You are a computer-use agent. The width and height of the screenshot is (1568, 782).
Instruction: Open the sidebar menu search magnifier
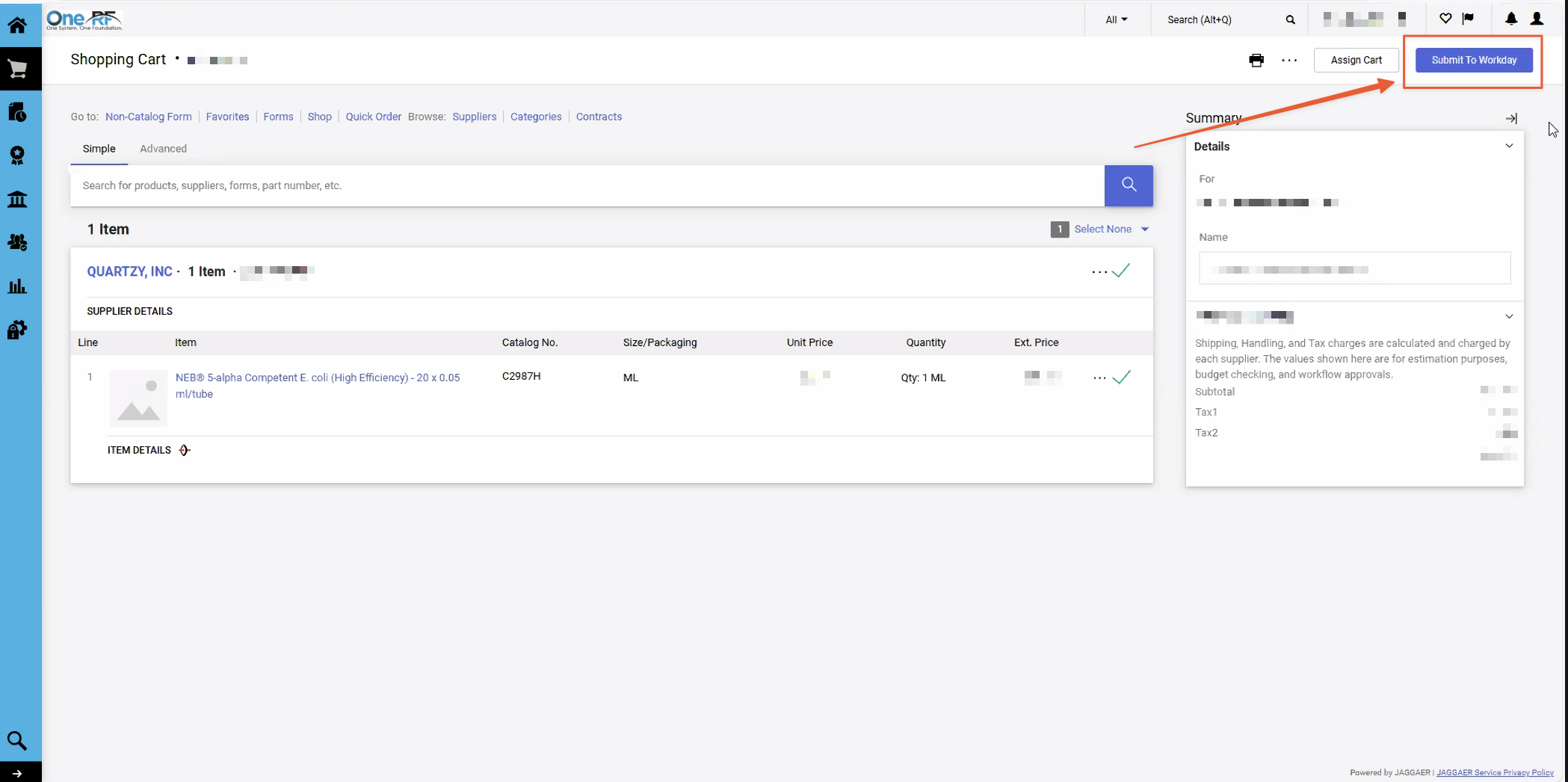[17, 741]
